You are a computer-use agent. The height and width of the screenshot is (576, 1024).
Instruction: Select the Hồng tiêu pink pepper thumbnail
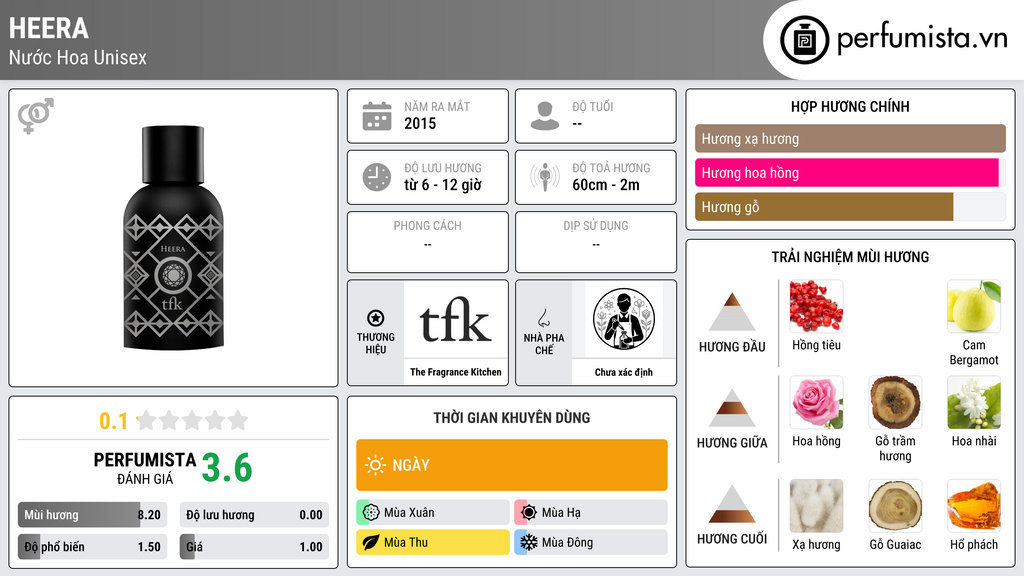pos(816,306)
